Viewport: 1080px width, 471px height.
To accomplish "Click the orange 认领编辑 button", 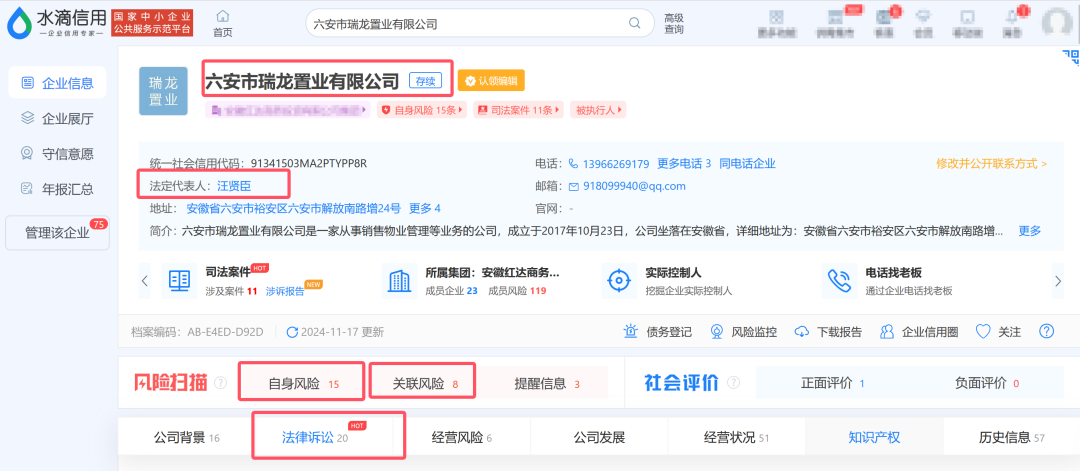I will [491, 81].
